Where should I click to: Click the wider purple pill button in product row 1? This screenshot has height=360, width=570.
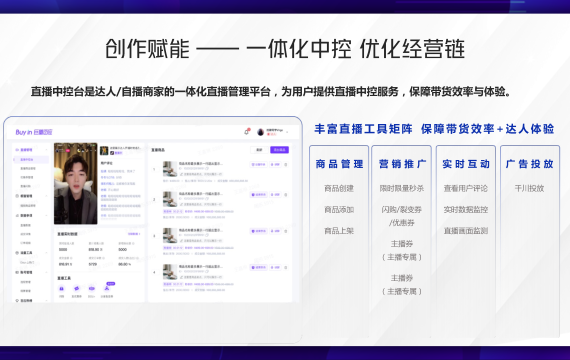click(258, 164)
